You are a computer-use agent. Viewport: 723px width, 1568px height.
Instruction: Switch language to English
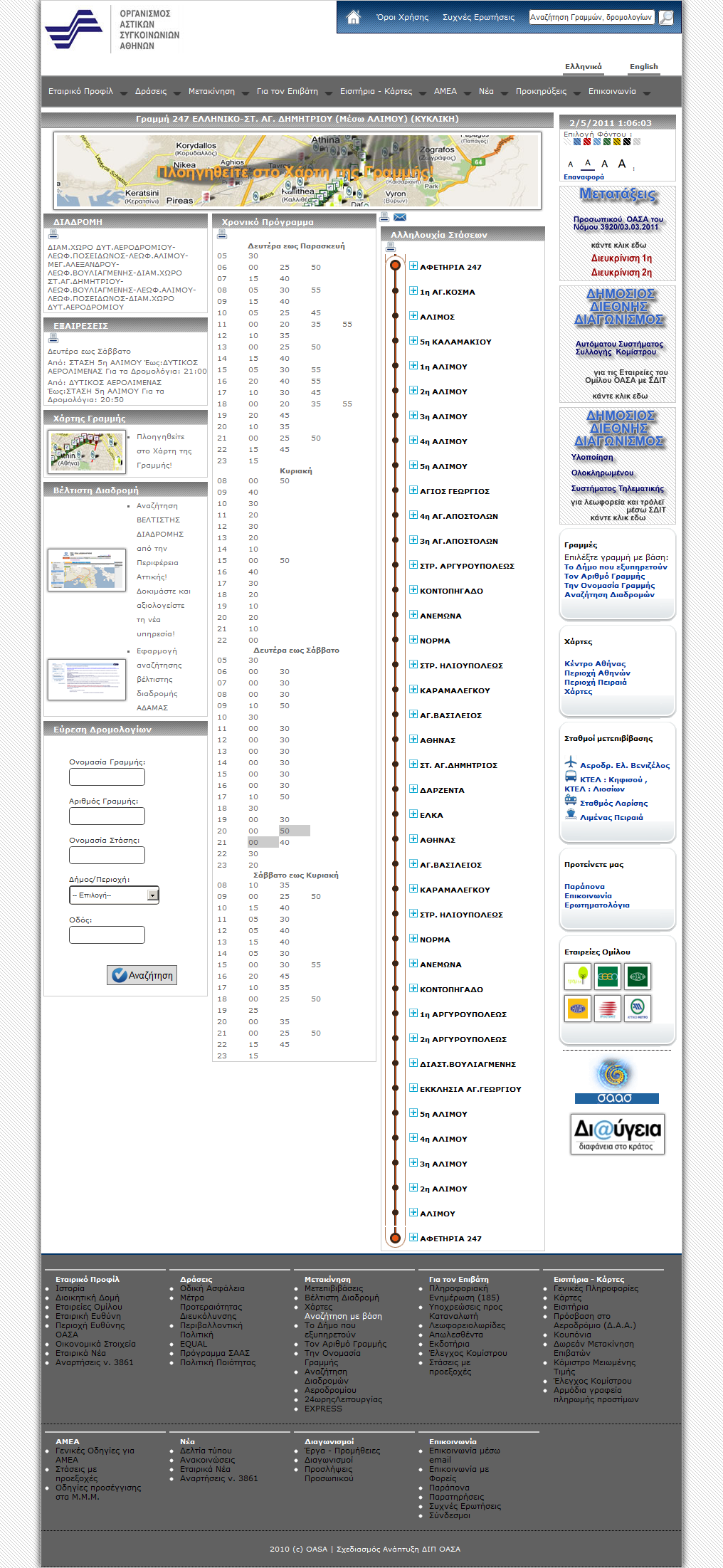coord(643,67)
